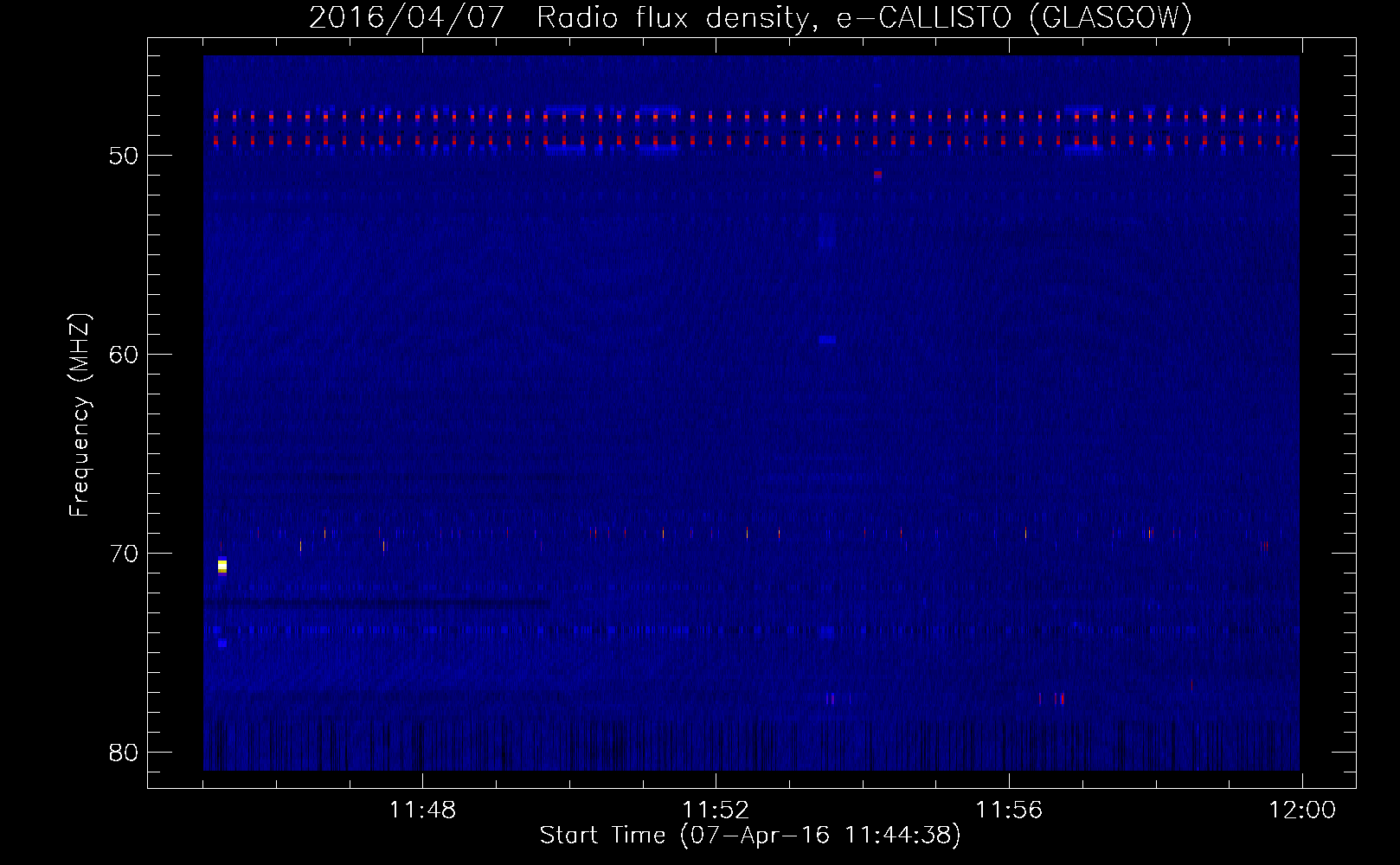Click the '50' frequency tick label
This screenshot has height=865, width=1400.
(x=124, y=156)
